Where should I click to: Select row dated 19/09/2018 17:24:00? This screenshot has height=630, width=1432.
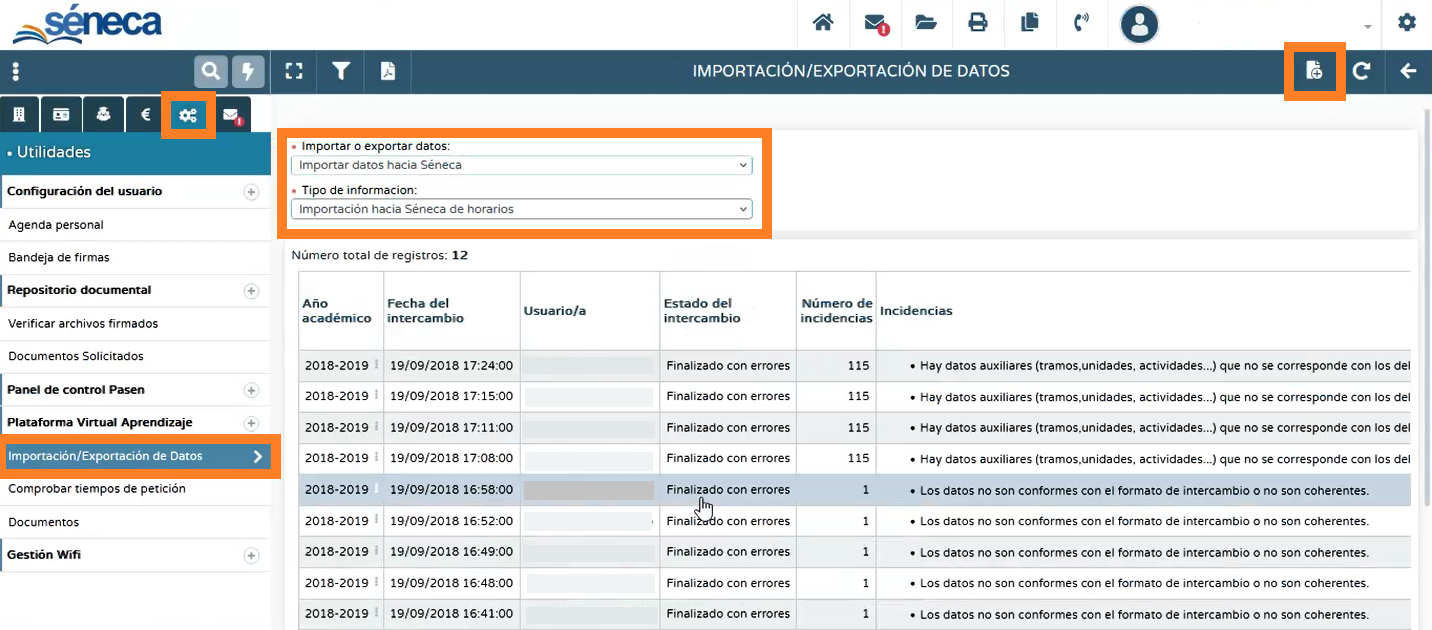(855, 366)
